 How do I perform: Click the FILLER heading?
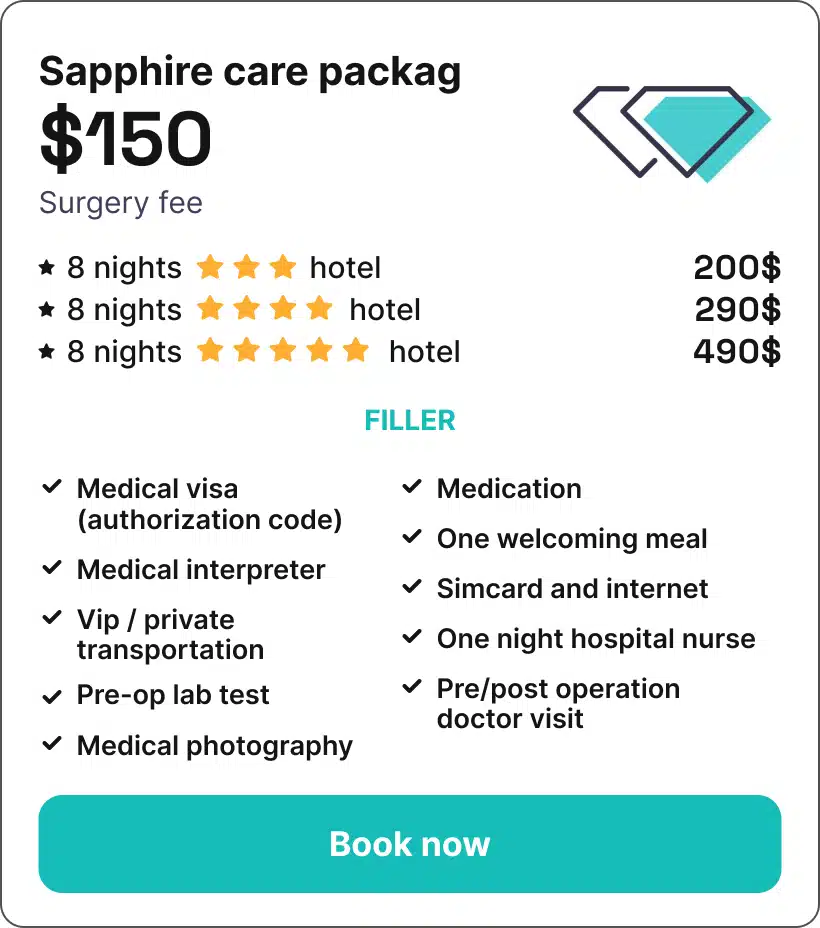click(409, 421)
